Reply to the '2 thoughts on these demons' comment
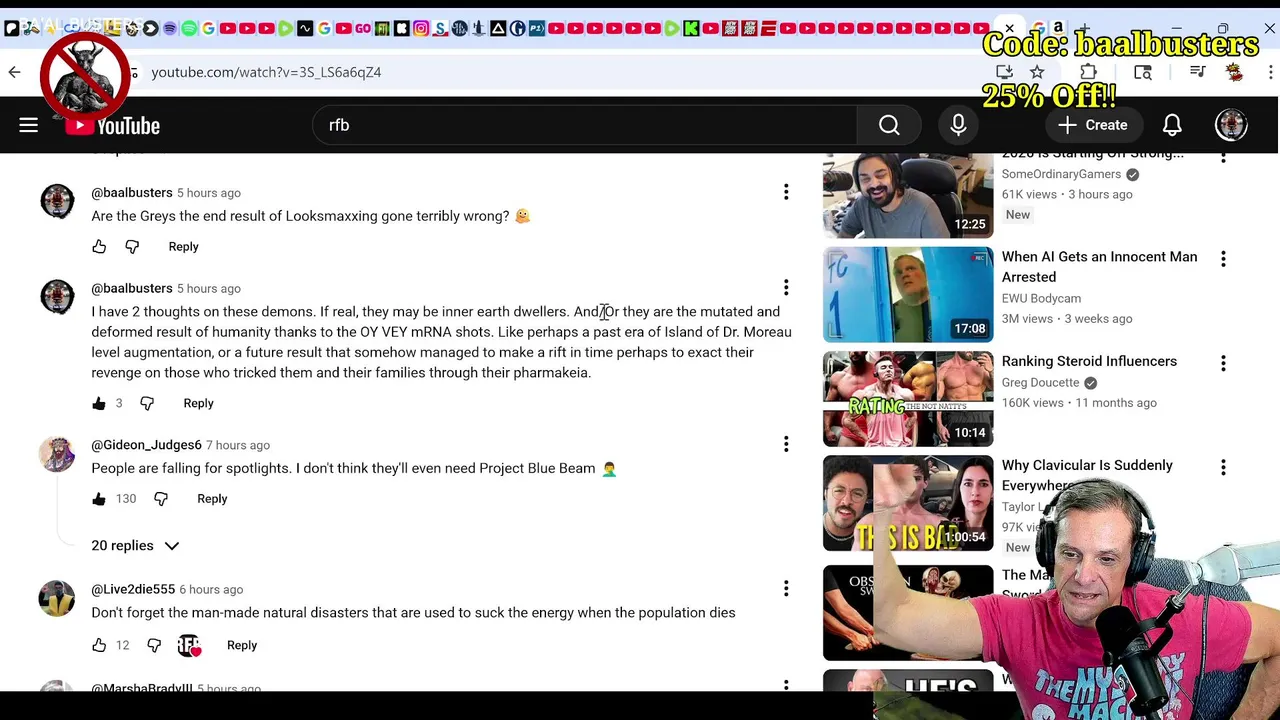This screenshot has width=1280, height=720. click(x=198, y=403)
